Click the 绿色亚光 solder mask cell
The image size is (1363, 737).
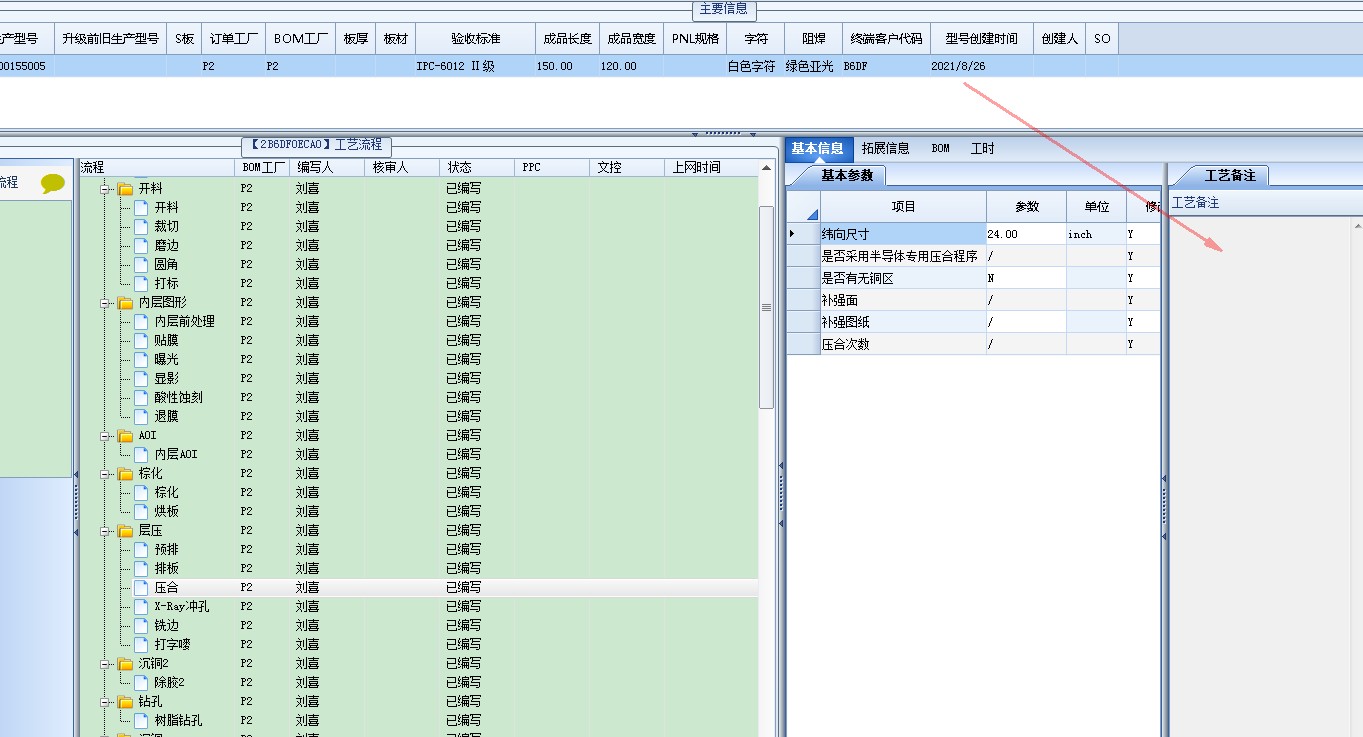812,66
